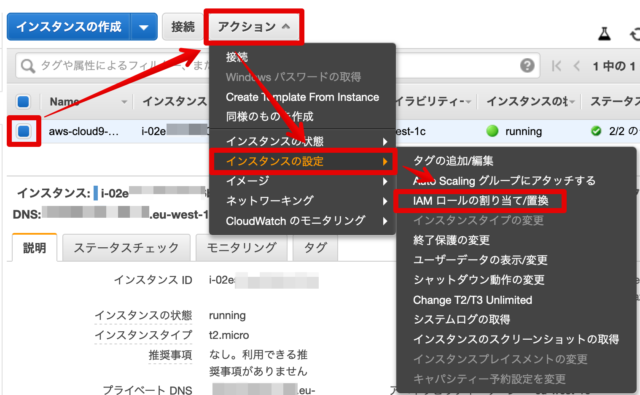Open the アクション dropdown button
Screen dimensions: 640x395
254,27
